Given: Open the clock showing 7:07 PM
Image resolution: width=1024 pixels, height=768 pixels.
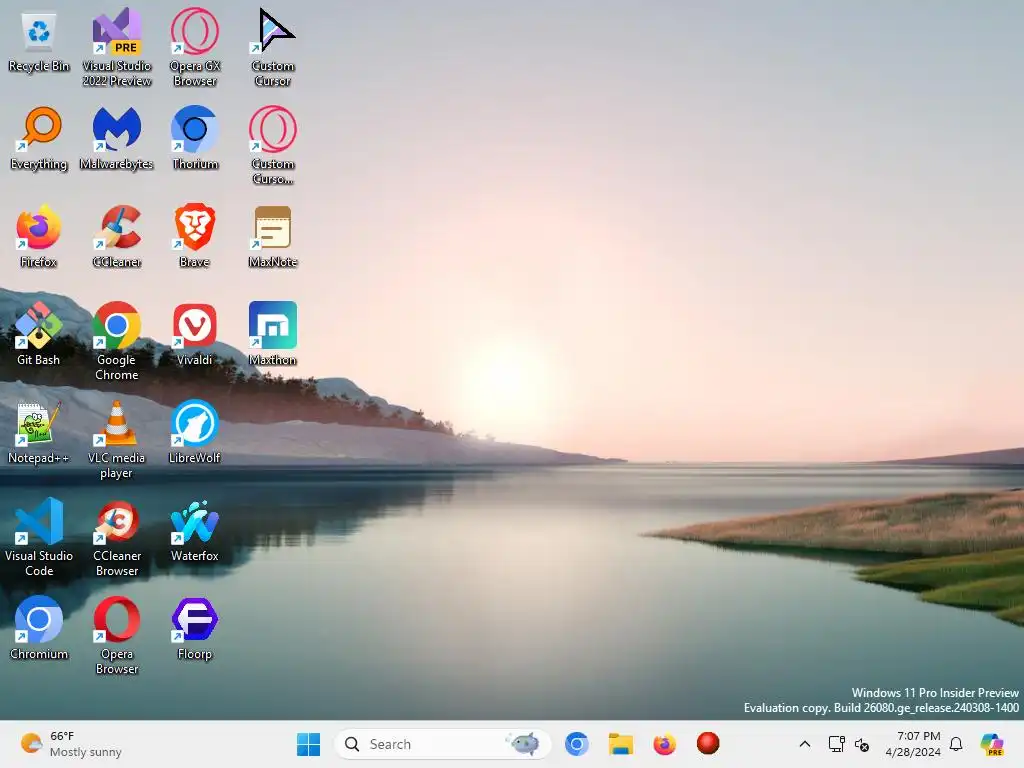Looking at the screenshot, I should (914, 744).
